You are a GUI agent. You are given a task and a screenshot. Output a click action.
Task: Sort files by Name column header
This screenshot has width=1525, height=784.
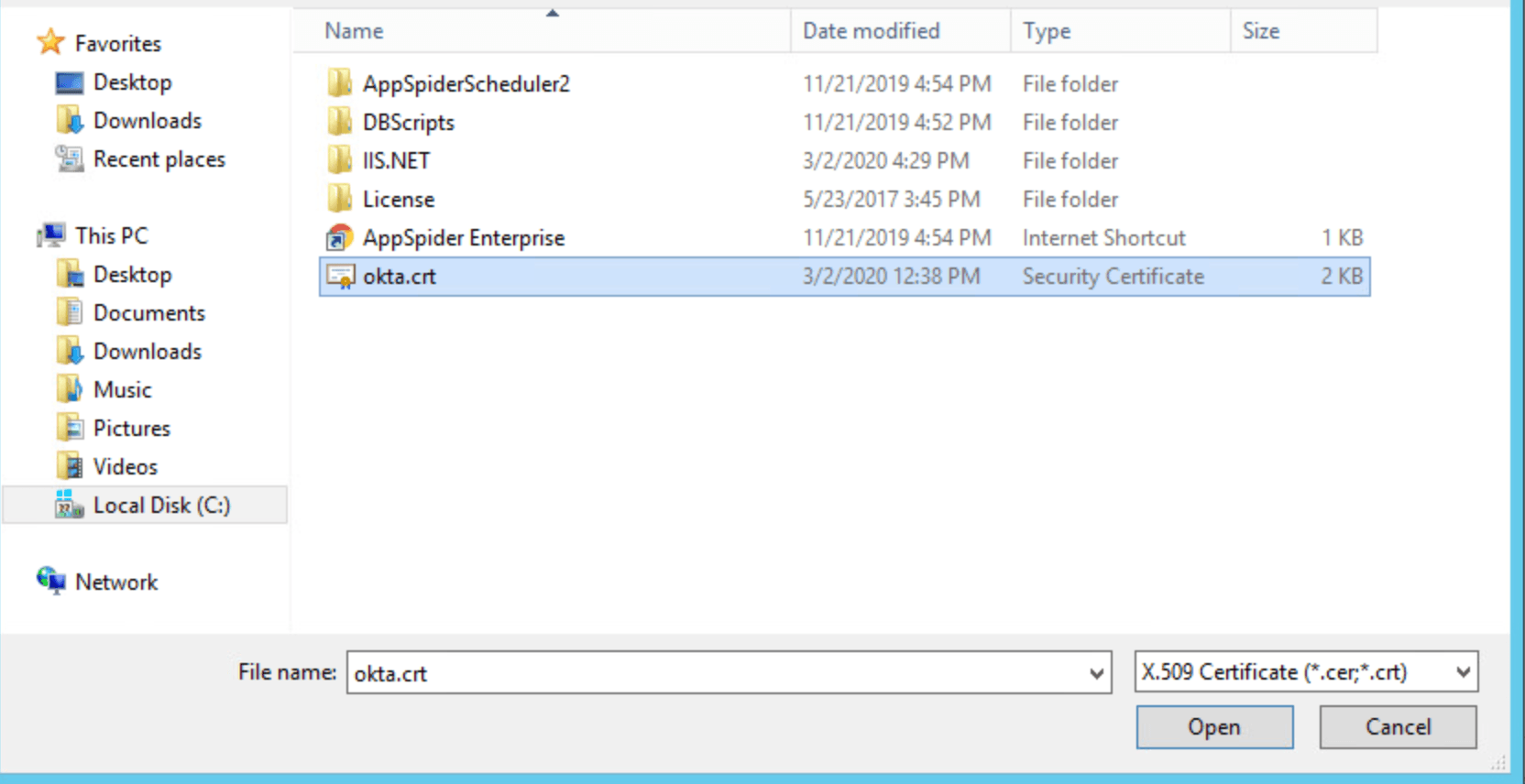point(355,31)
